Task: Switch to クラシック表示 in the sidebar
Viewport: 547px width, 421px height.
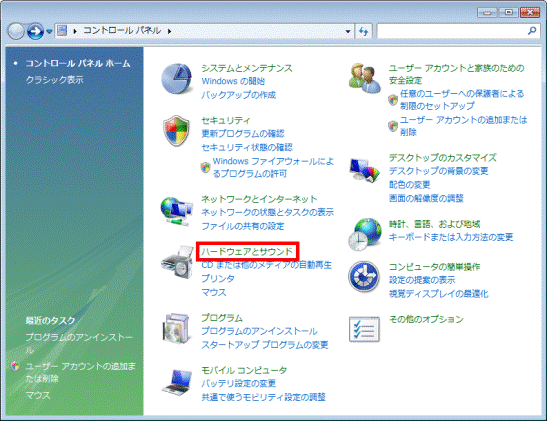Action: click(54, 80)
